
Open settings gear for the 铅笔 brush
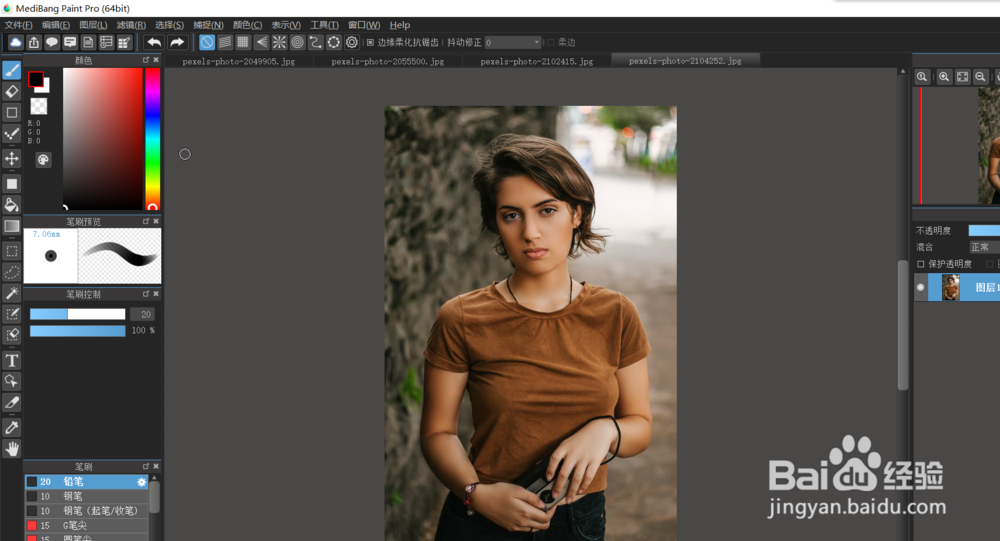click(x=142, y=482)
